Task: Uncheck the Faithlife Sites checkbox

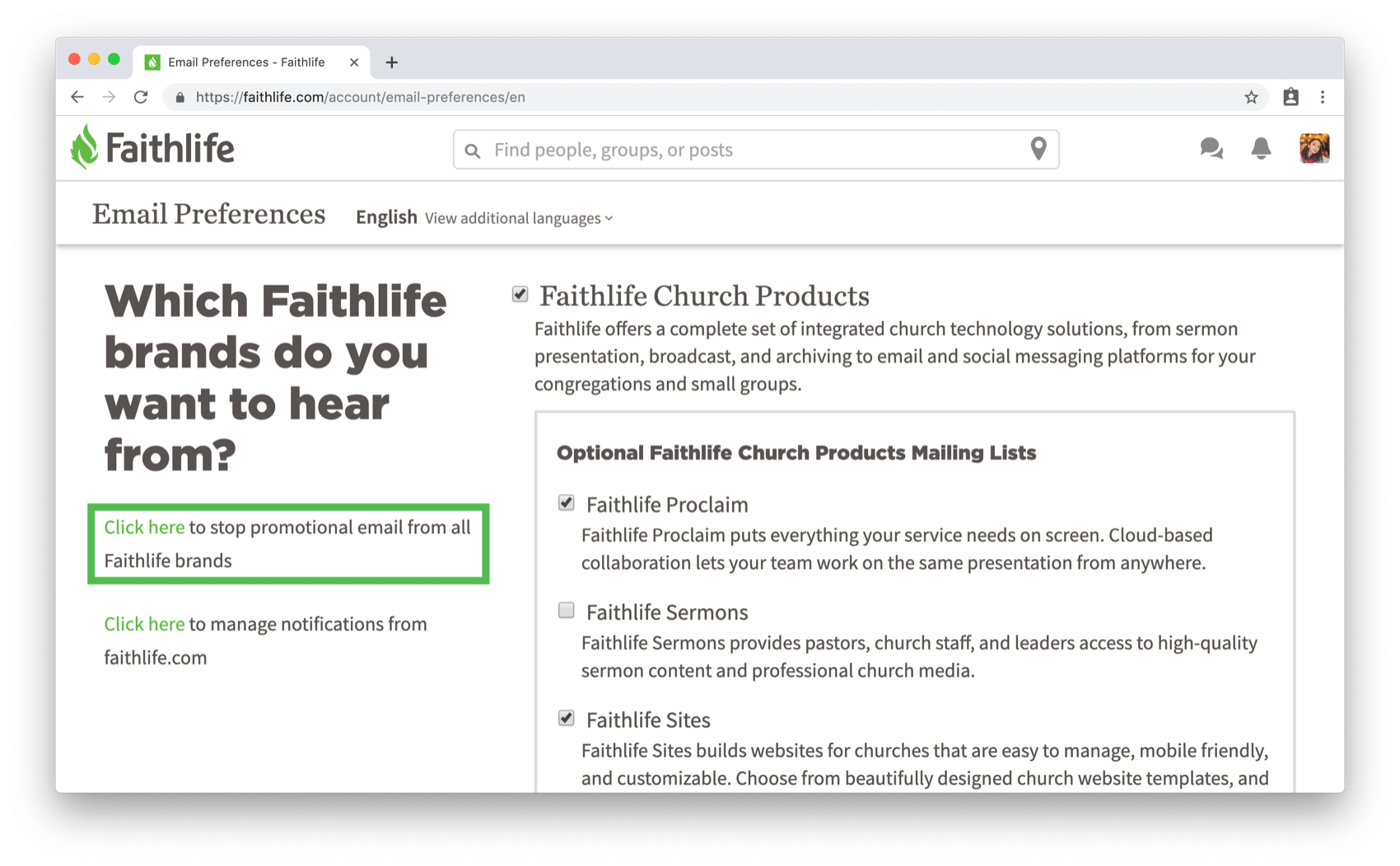Action: (566, 718)
